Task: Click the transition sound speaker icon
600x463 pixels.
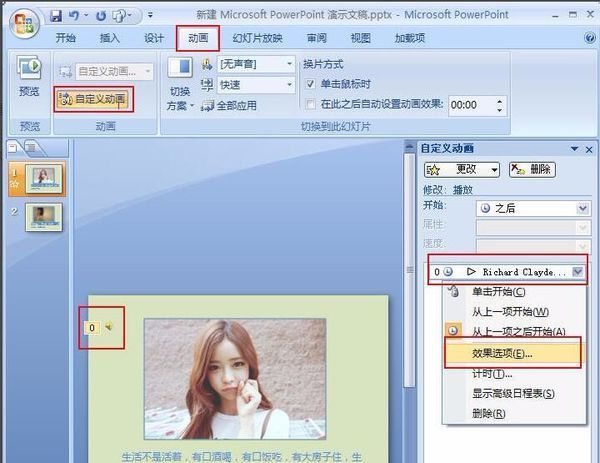Action: coord(207,64)
